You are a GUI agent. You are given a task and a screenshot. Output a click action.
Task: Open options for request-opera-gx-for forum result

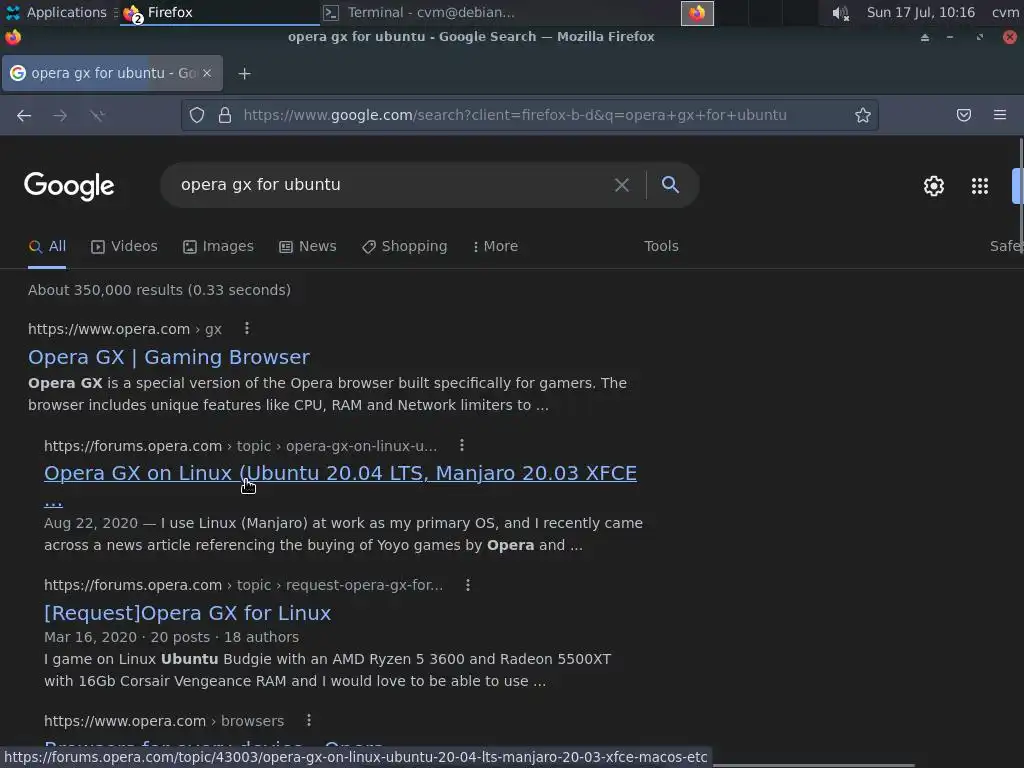click(x=468, y=585)
